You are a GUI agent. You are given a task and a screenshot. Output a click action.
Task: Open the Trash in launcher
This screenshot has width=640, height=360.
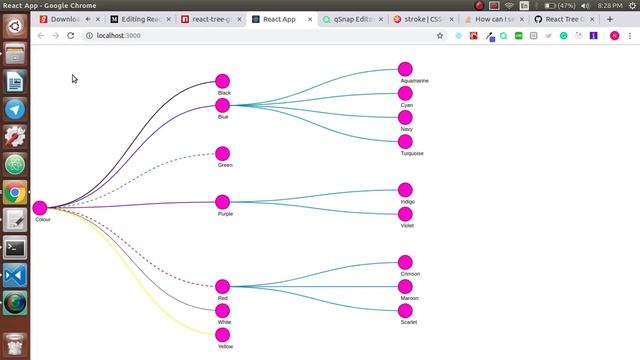(x=15, y=345)
